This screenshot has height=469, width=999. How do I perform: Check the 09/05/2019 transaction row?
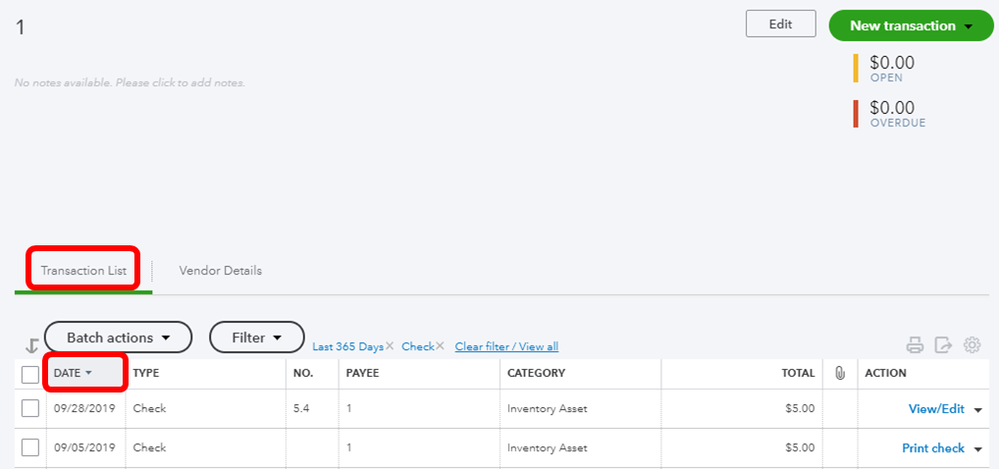(30, 447)
